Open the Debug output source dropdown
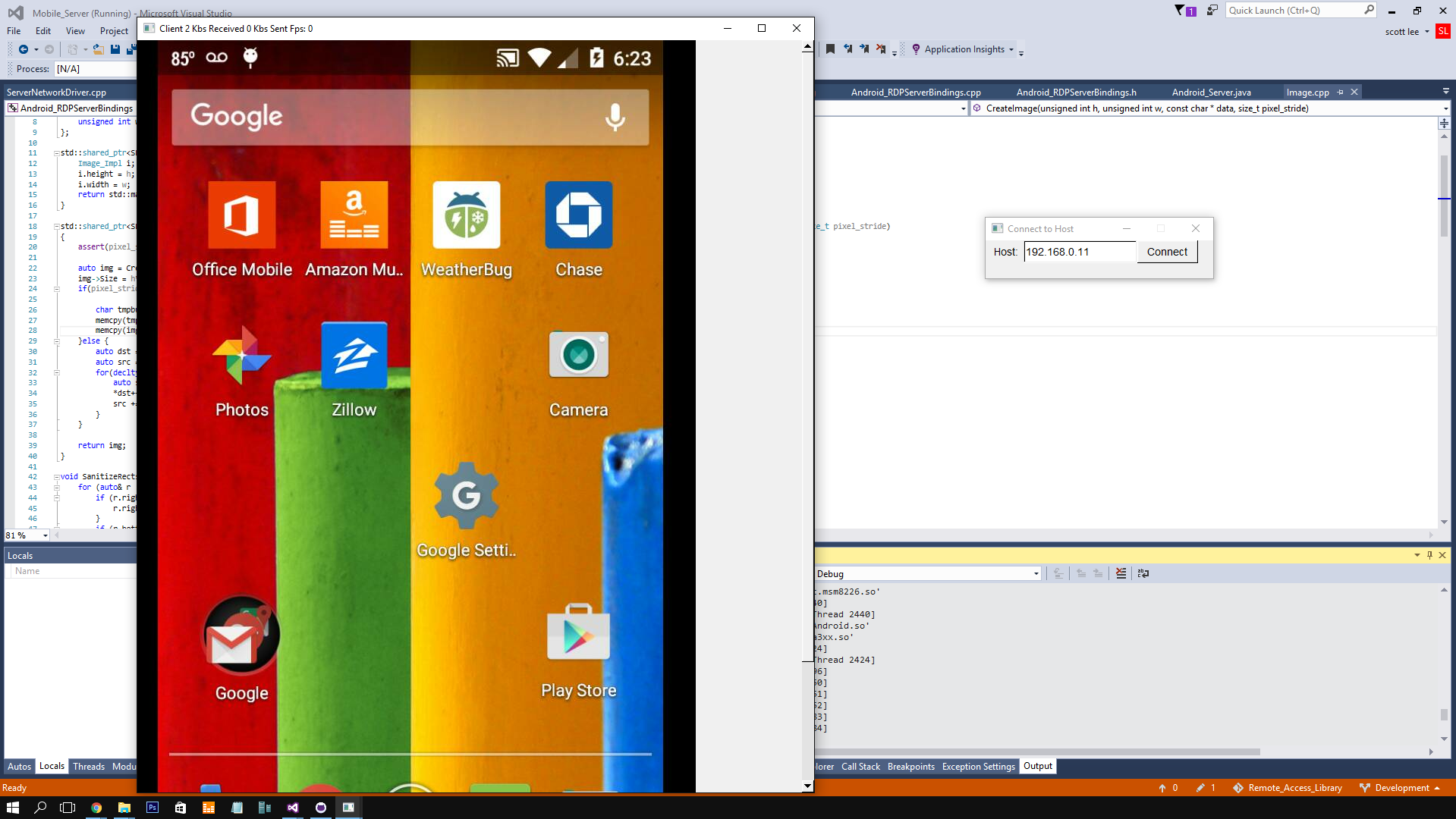The height and width of the screenshot is (819, 1456). coord(1036,574)
